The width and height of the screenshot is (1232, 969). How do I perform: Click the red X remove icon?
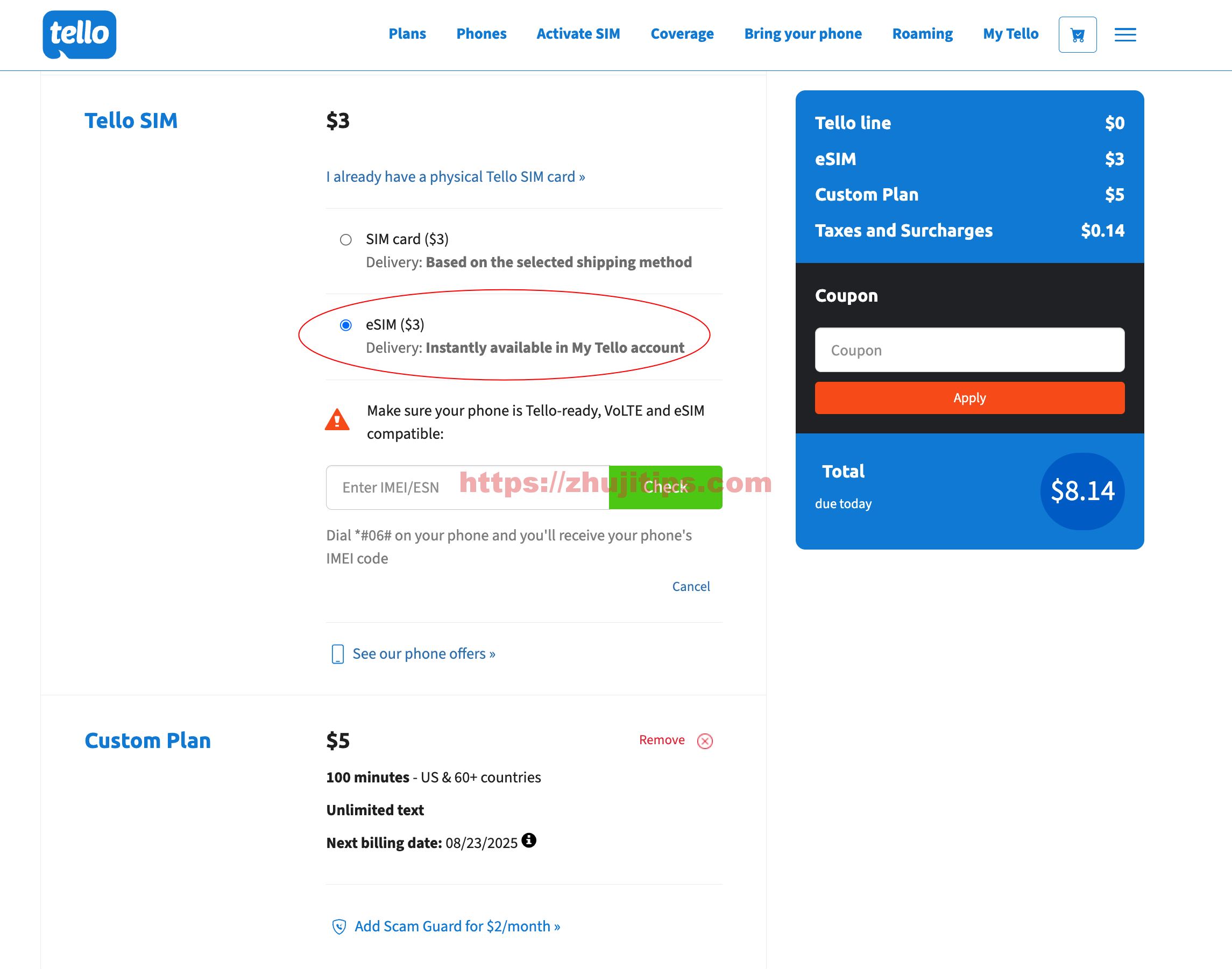click(x=705, y=741)
